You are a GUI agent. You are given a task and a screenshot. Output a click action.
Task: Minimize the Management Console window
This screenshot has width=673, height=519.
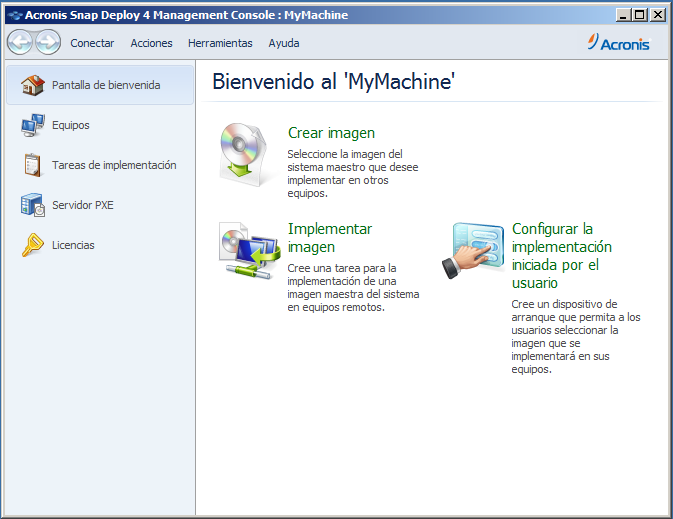tap(623, 15)
